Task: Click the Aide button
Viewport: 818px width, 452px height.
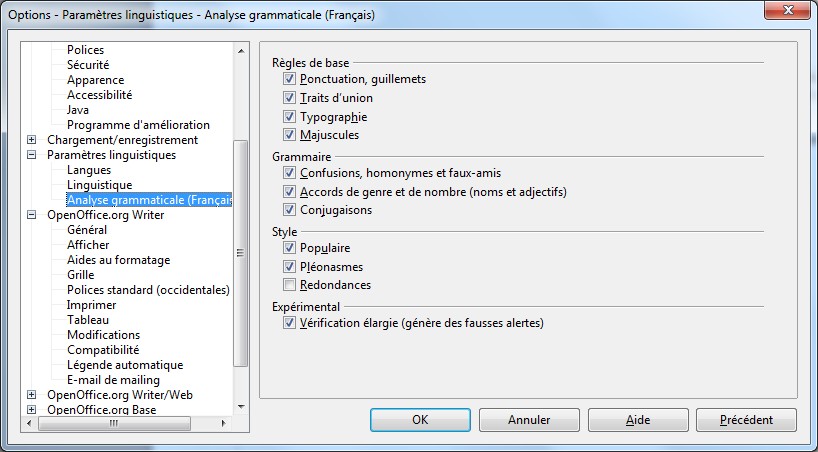Action: click(x=637, y=420)
